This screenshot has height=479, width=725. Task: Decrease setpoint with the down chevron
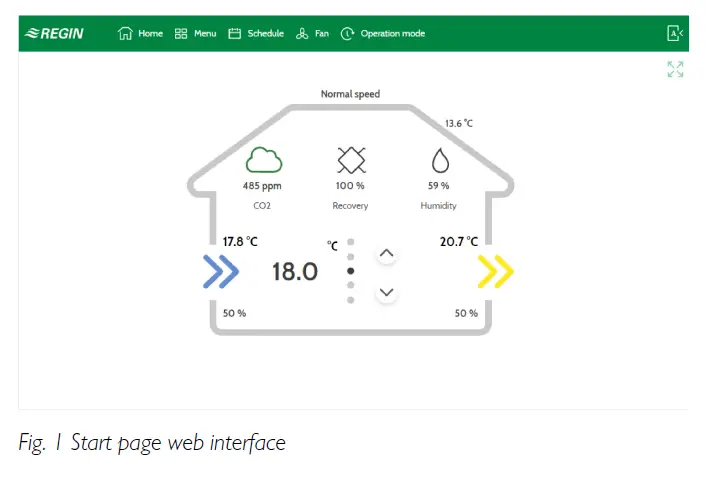tap(387, 292)
